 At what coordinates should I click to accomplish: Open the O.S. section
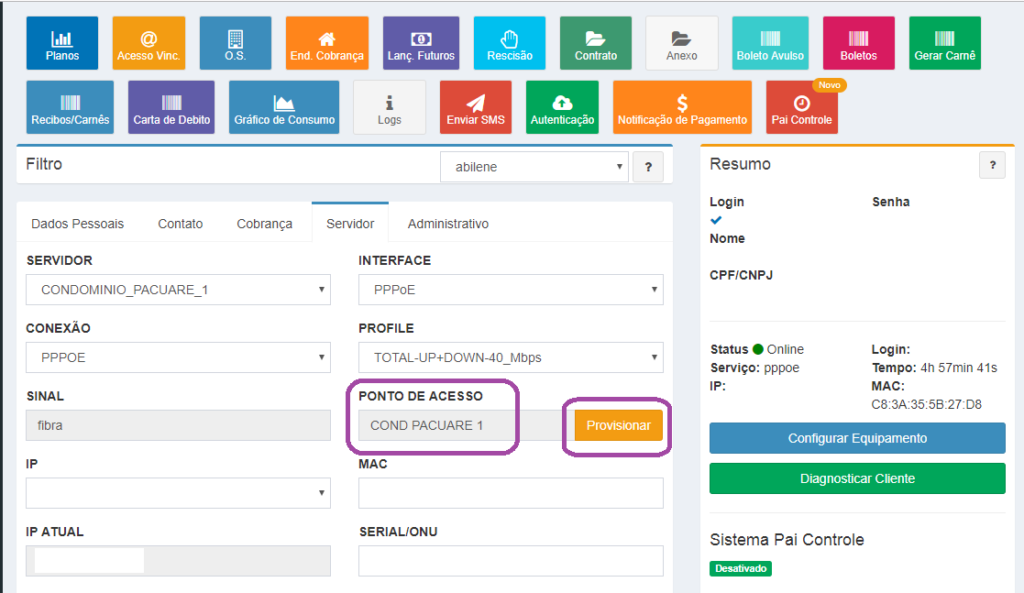[x=234, y=42]
